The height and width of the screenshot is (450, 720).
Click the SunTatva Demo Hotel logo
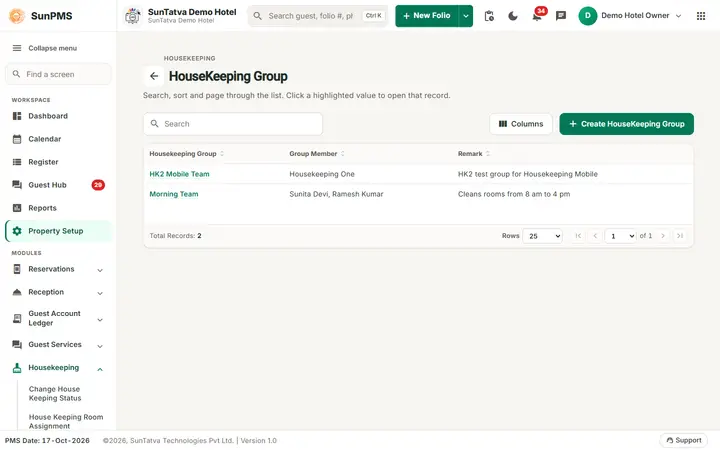point(133,16)
